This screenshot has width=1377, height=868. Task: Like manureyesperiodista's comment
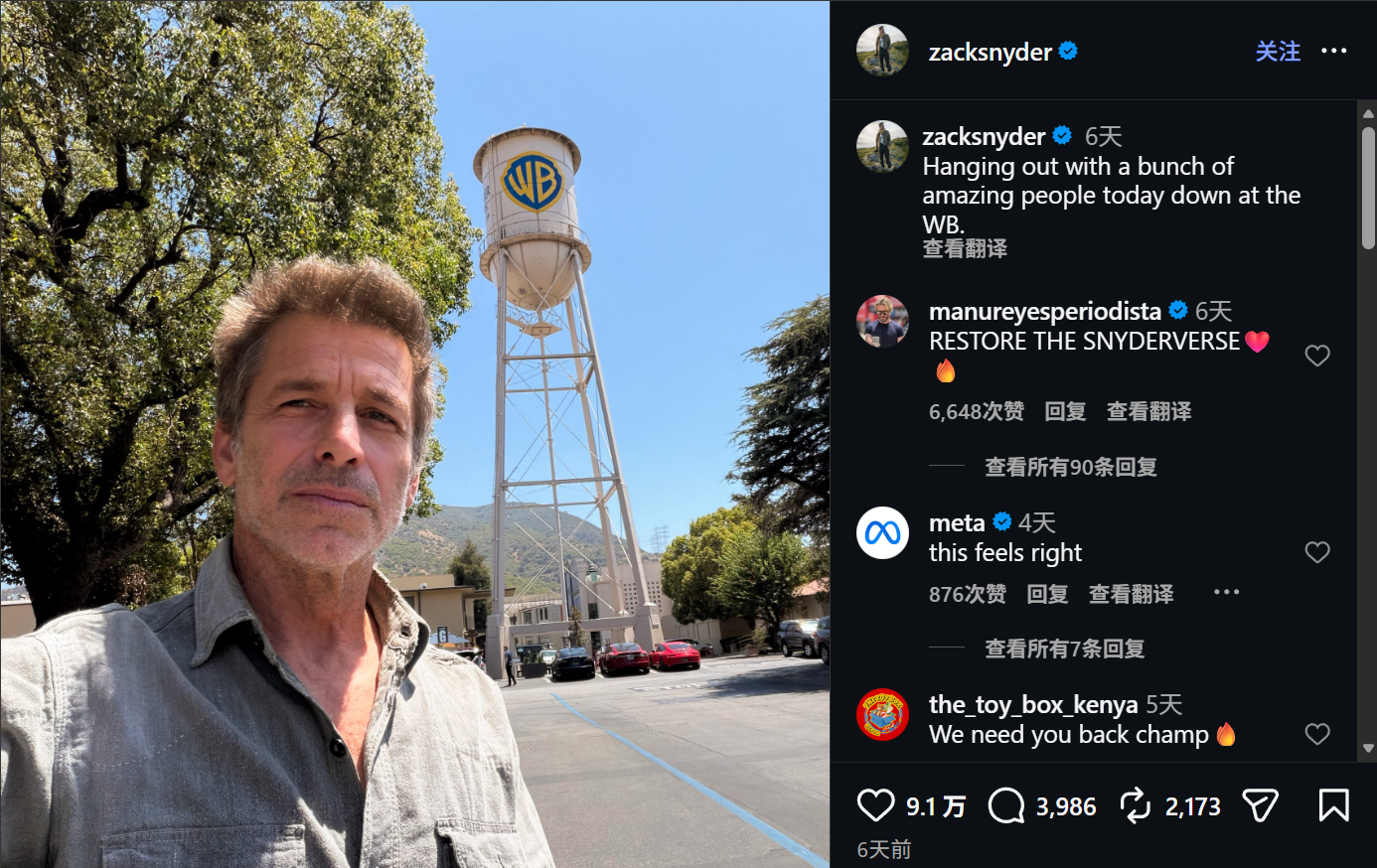(1317, 356)
